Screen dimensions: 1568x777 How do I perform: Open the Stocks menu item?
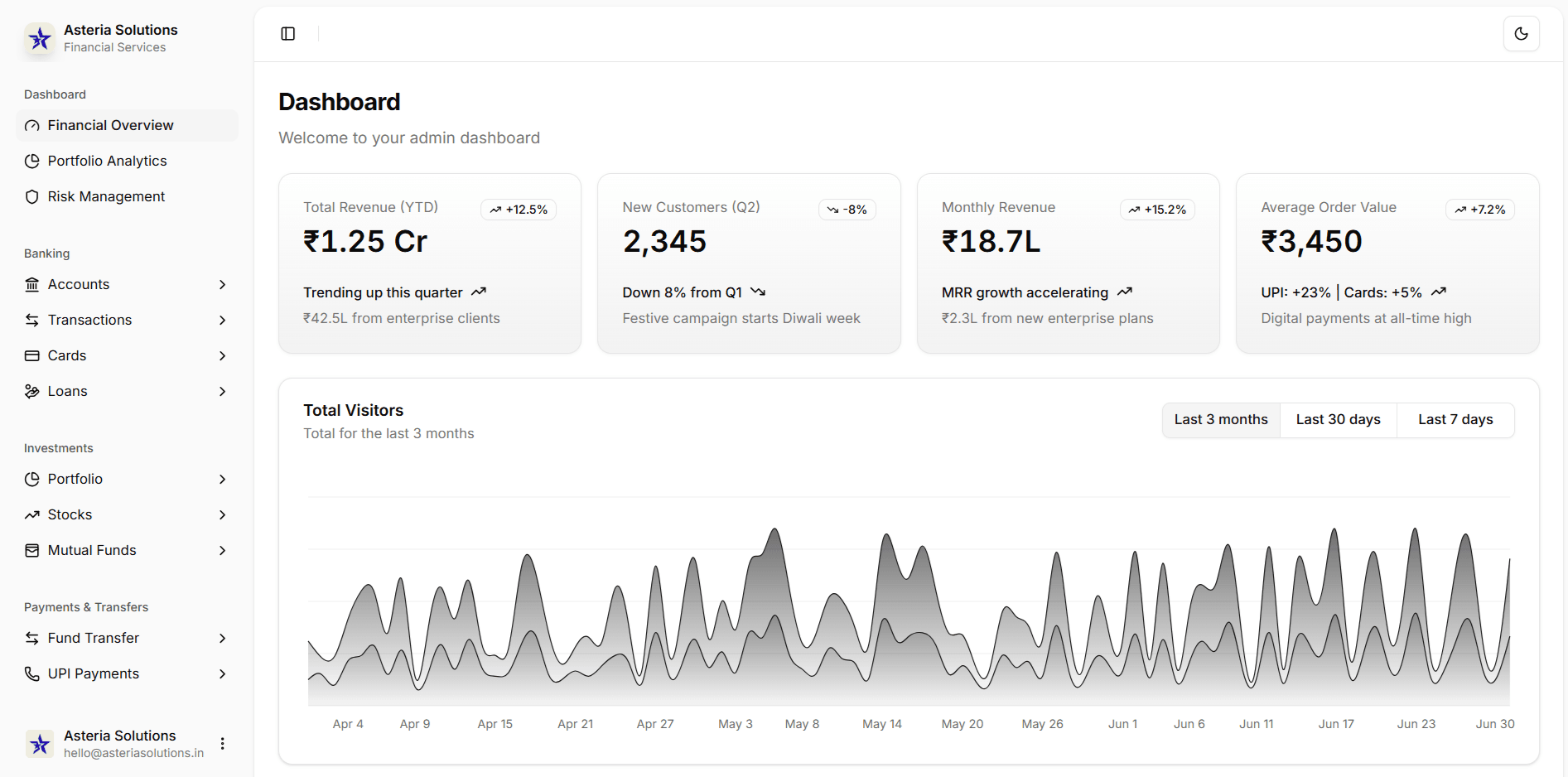[x=127, y=515]
